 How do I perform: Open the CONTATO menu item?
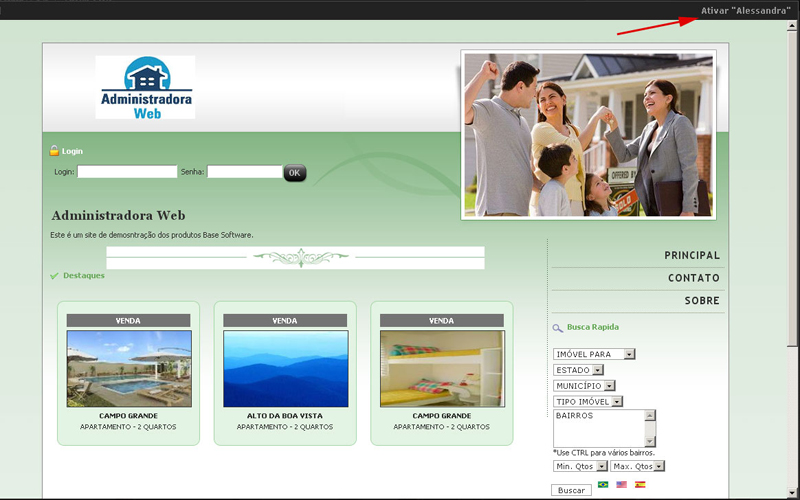693,278
